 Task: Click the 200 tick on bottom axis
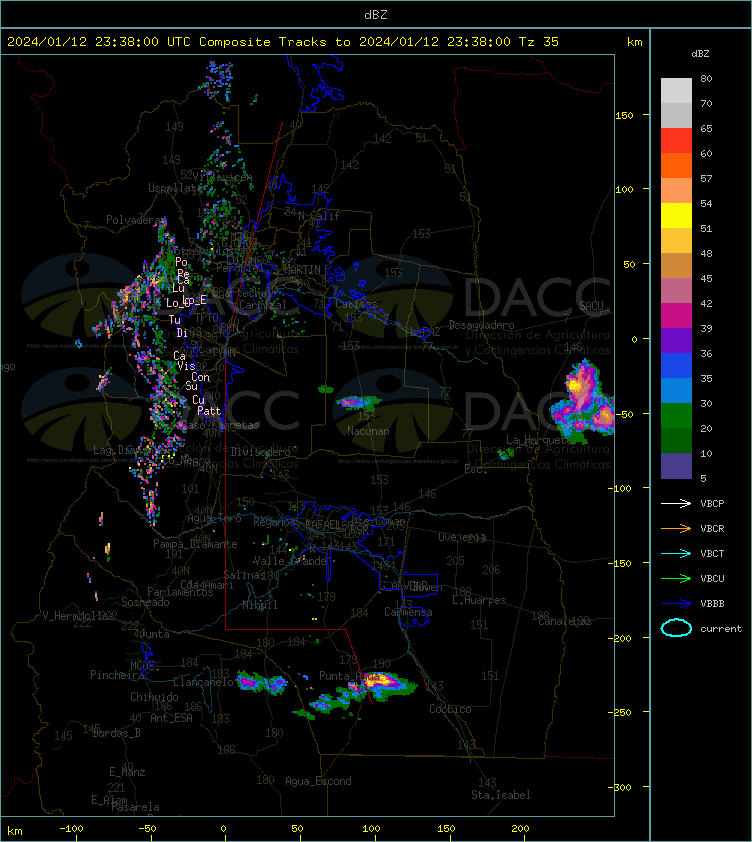(x=520, y=829)
